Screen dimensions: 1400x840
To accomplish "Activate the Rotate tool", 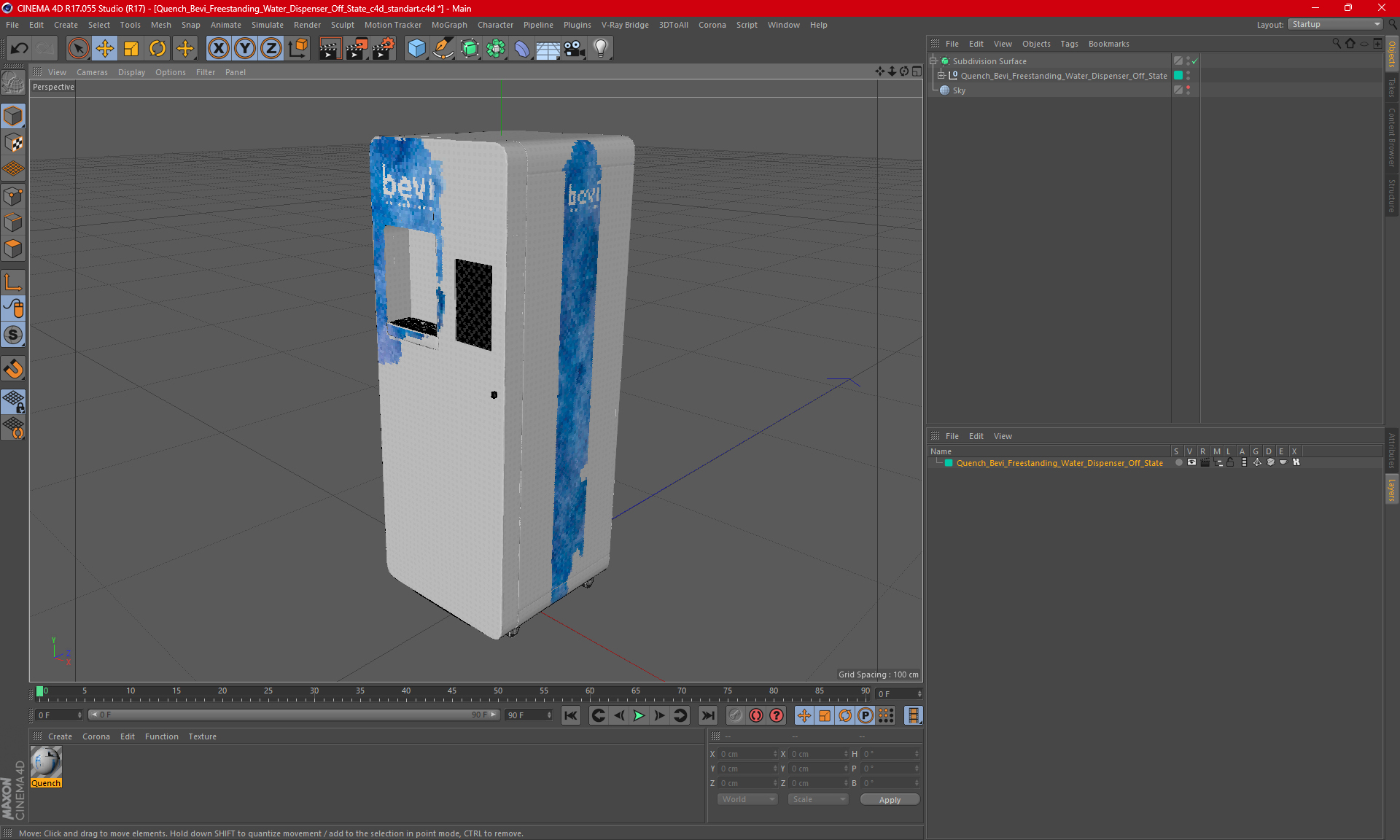I will tap(157, 49).
